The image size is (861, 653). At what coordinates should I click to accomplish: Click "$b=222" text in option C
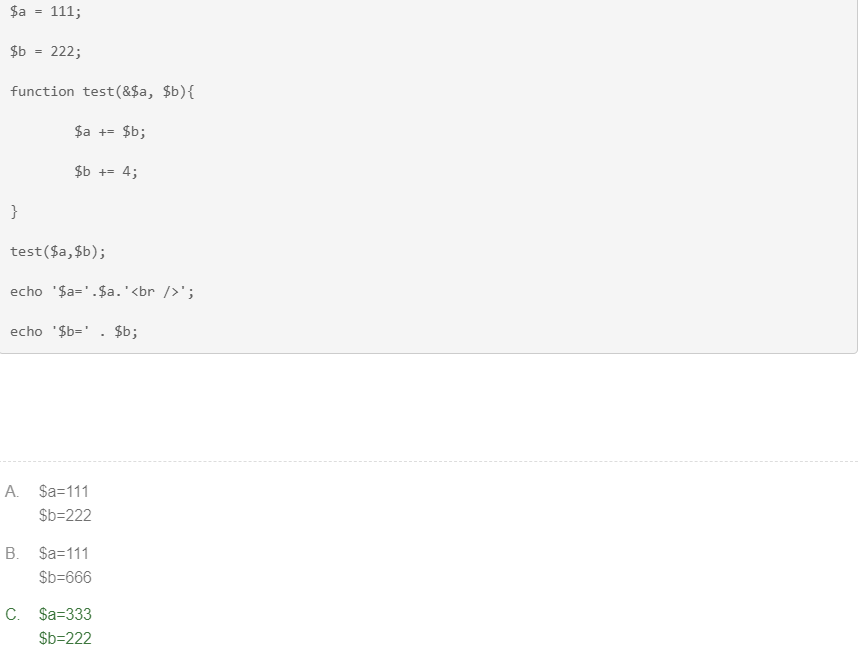tap(65, 638)
